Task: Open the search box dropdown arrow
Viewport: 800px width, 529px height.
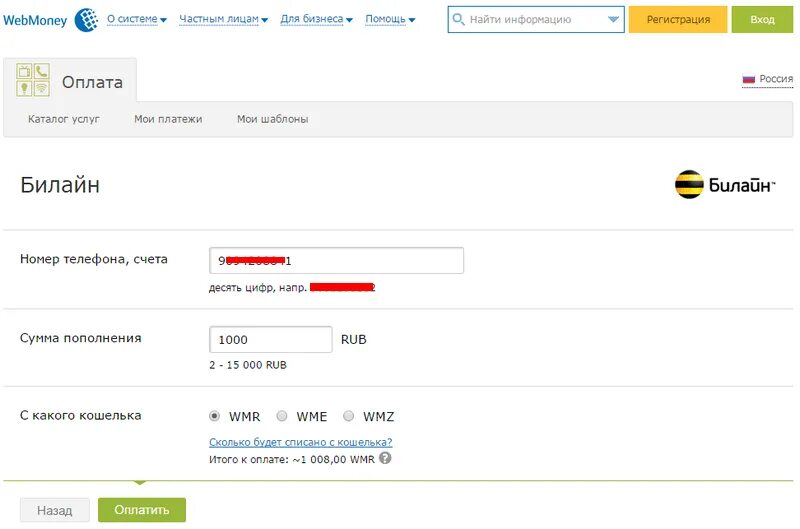Action: 613,19
